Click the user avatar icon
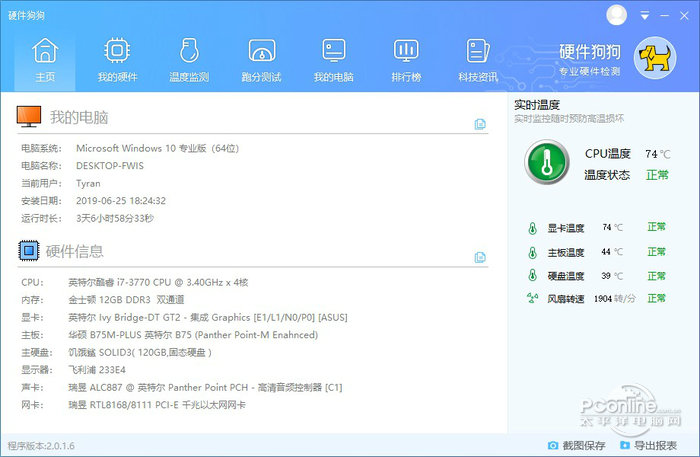 coord(617,15)
